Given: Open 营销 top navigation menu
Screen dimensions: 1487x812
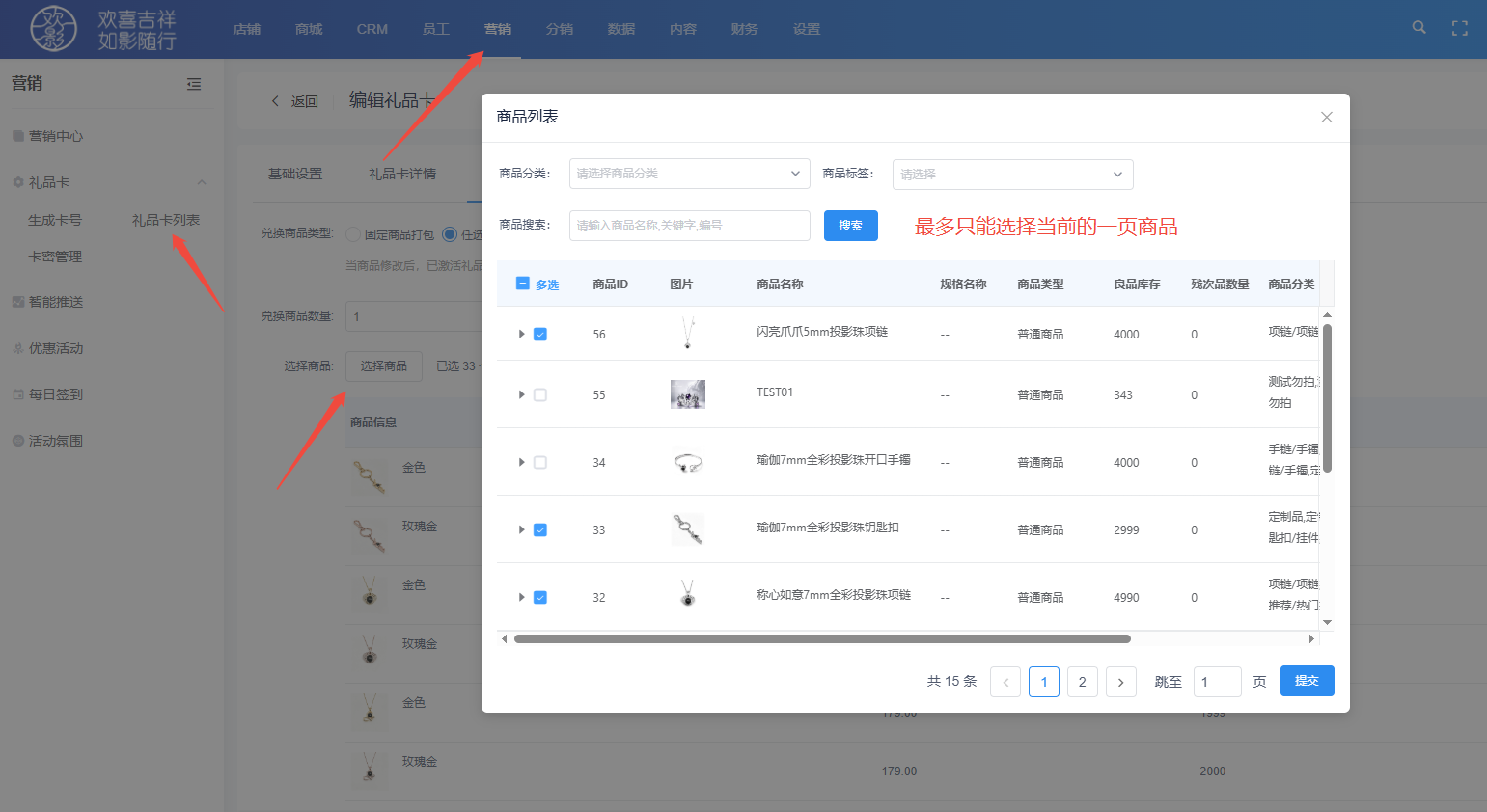Looking at the screenshot, I should tap(498, 29).
